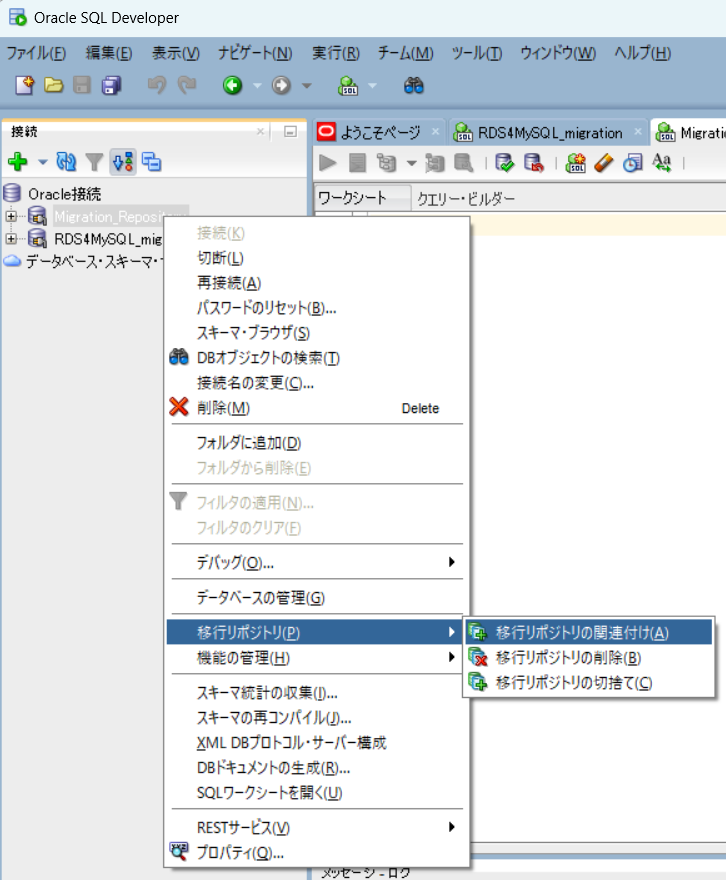The height and width of the screenshot is (880, 726).
Task: Toggle the schema browser icon in Connections panel
Action: click(123, 162)
